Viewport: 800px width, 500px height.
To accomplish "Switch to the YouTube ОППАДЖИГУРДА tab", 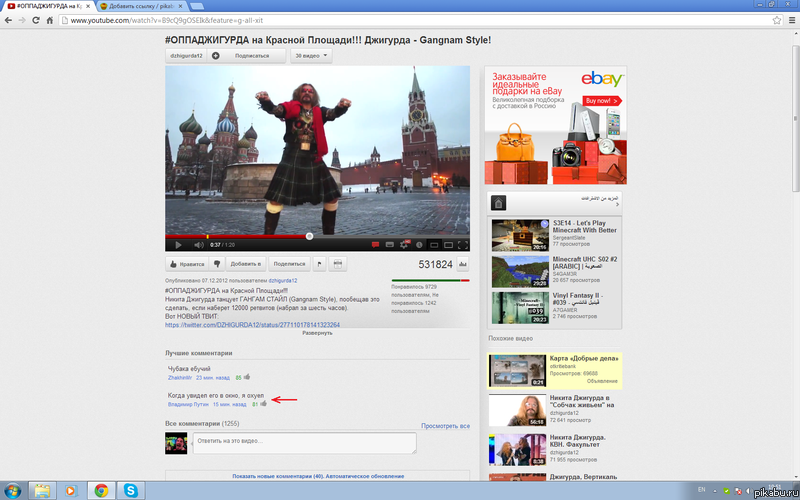I will pyautogui.click(x=46, y=6).
